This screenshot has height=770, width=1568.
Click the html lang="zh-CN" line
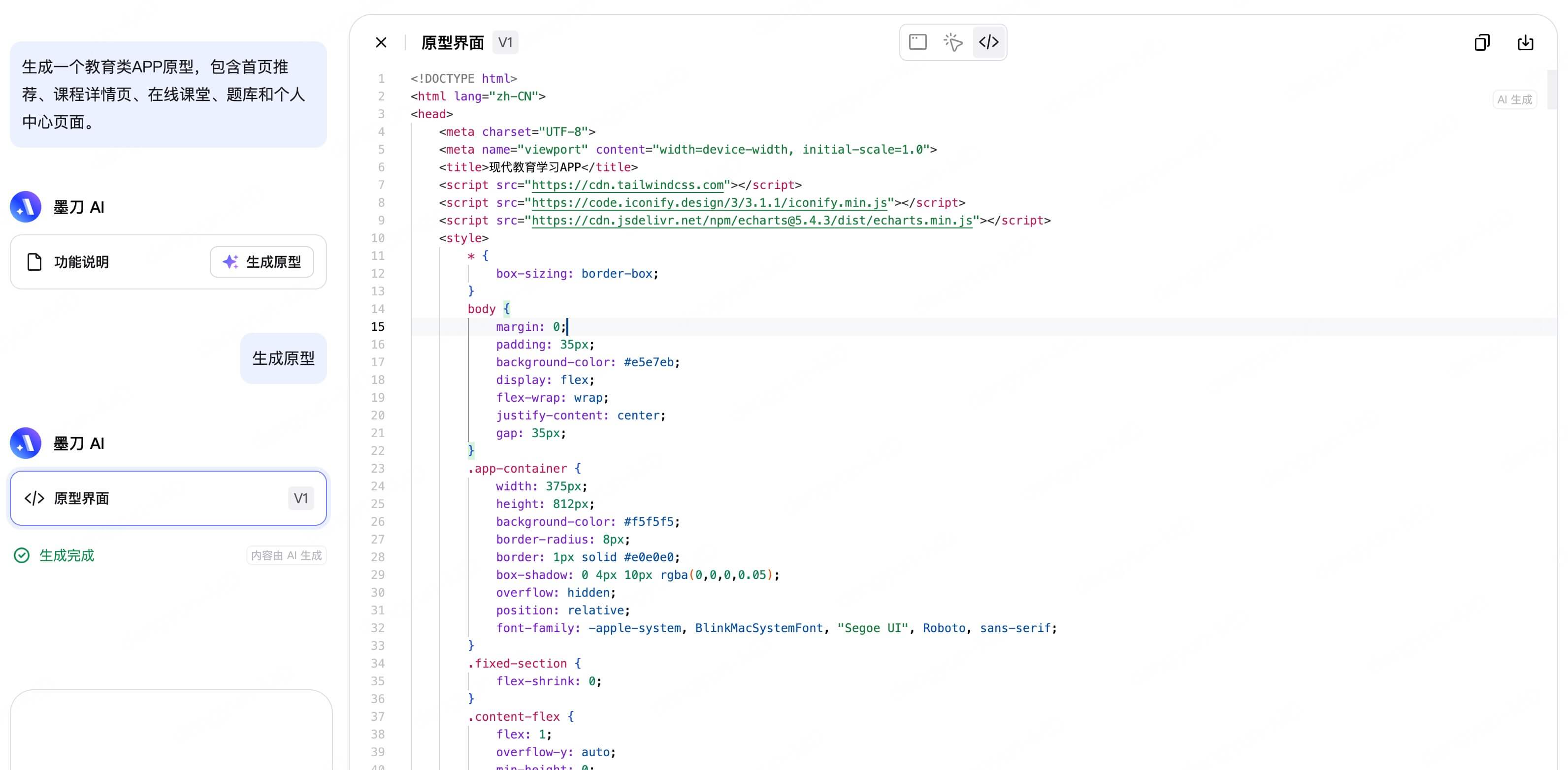pos(478,96)
